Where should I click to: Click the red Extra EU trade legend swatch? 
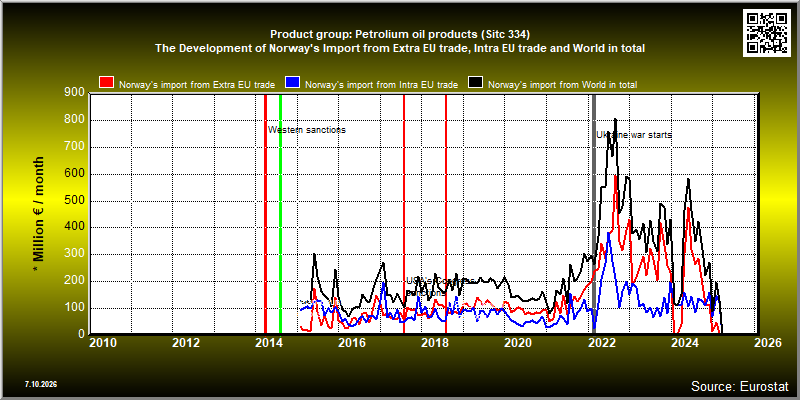(106, 84)
